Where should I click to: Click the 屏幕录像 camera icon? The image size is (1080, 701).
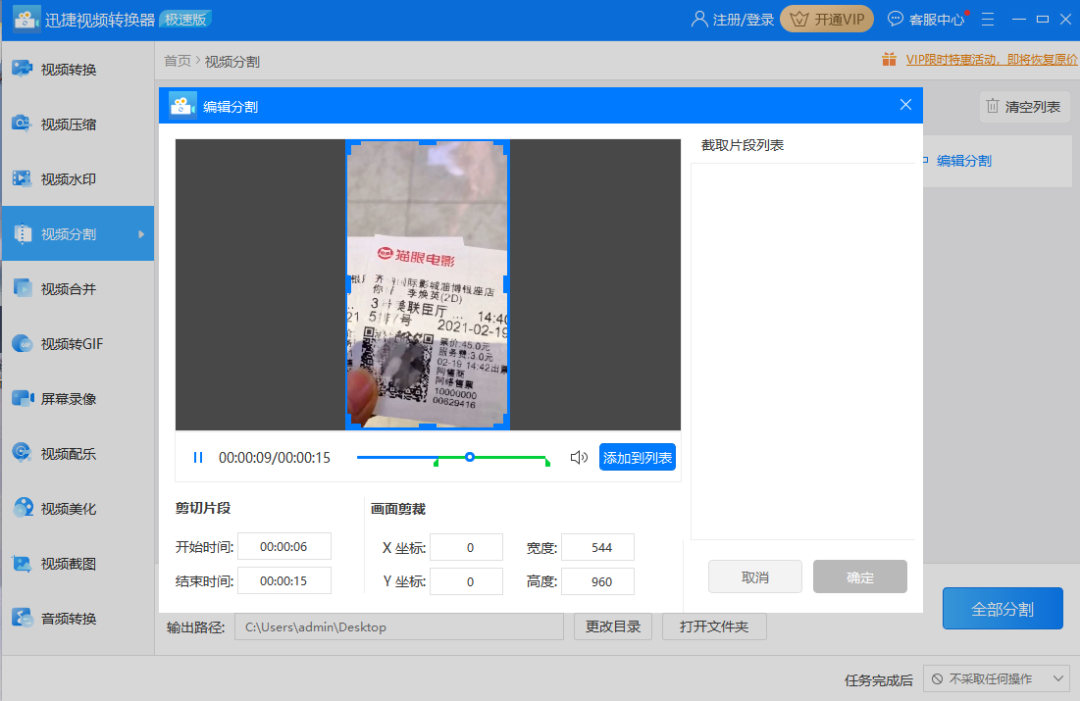tap(23, 398)
